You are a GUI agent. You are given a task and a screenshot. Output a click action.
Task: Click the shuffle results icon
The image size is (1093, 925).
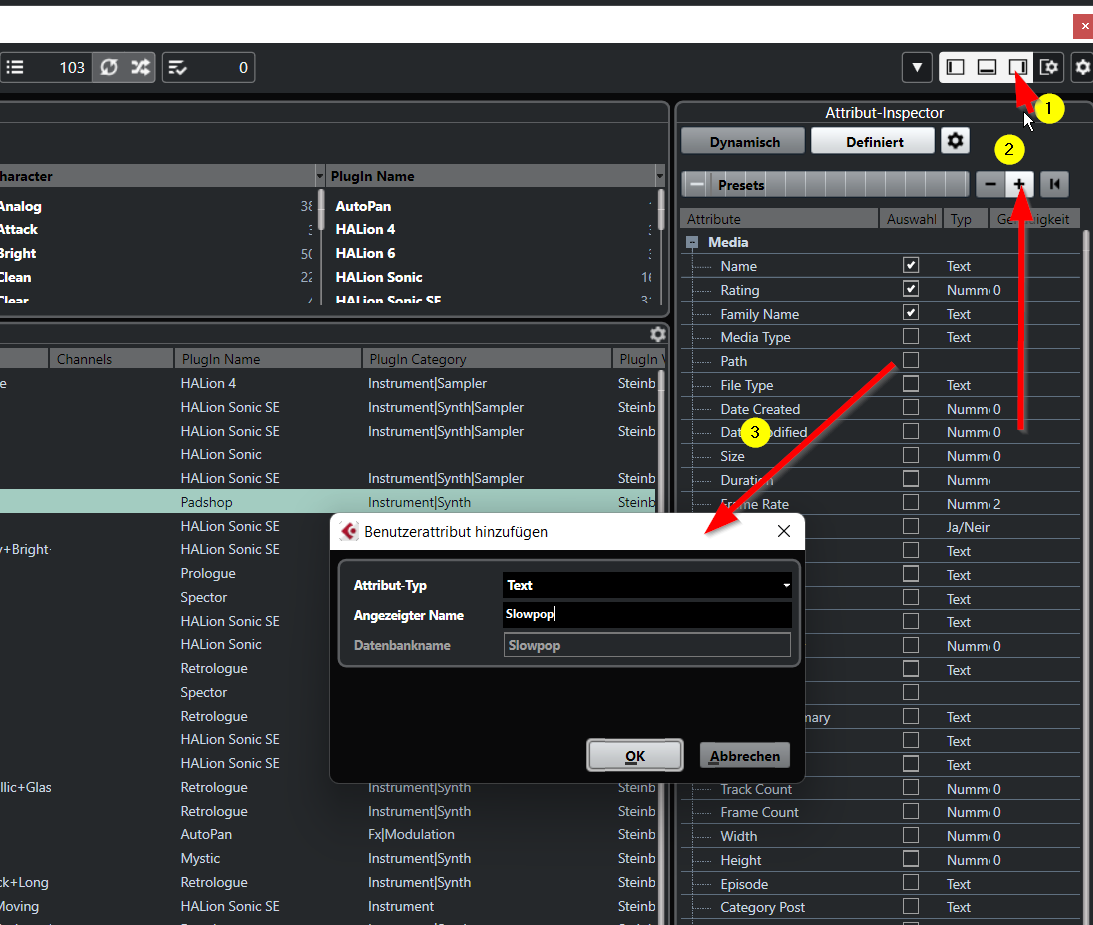[x=140, y=68]
